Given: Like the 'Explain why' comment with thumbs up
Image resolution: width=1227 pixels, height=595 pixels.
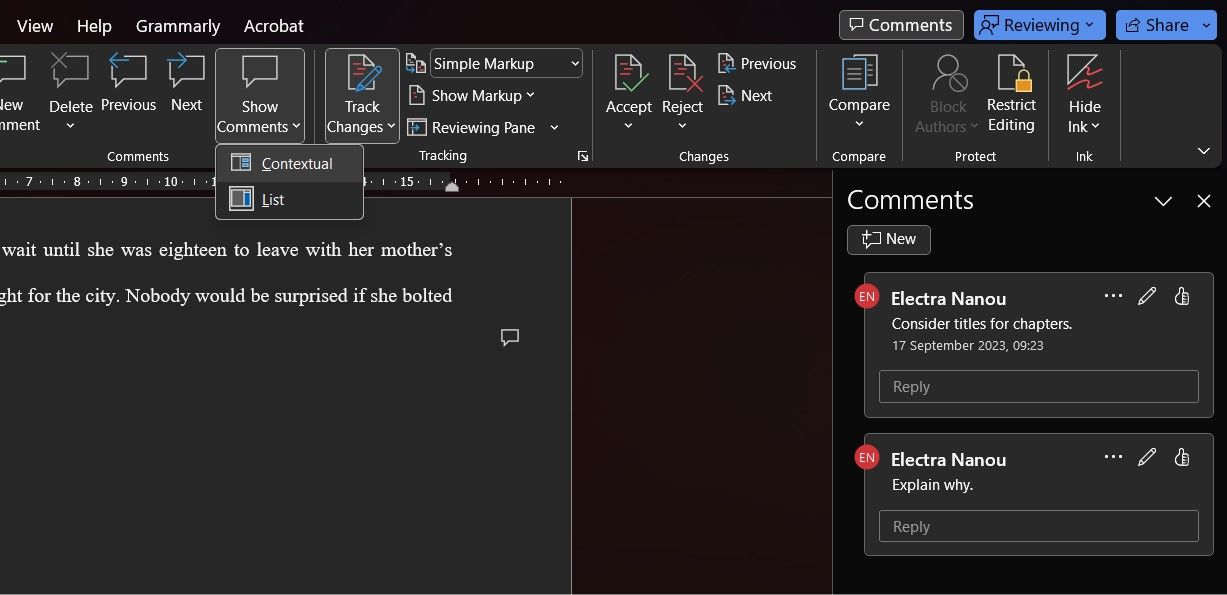Looking at the screenshot, I should [1181, 457].
